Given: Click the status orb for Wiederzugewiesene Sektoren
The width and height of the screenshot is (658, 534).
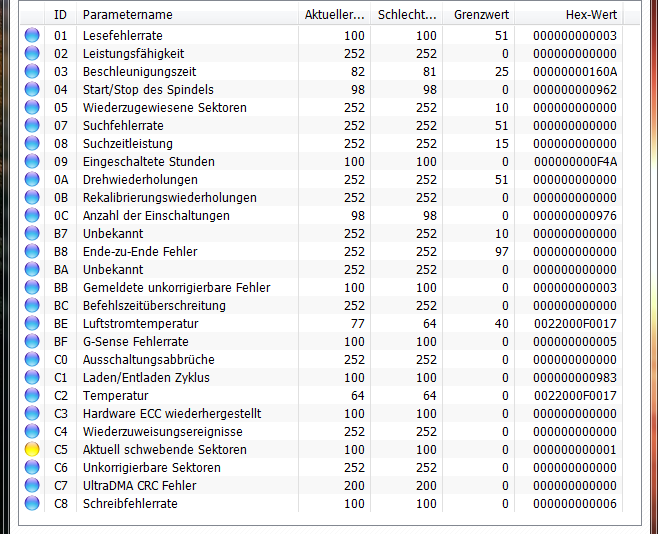Looking at the screenshot, I should [x=32, y=107].
